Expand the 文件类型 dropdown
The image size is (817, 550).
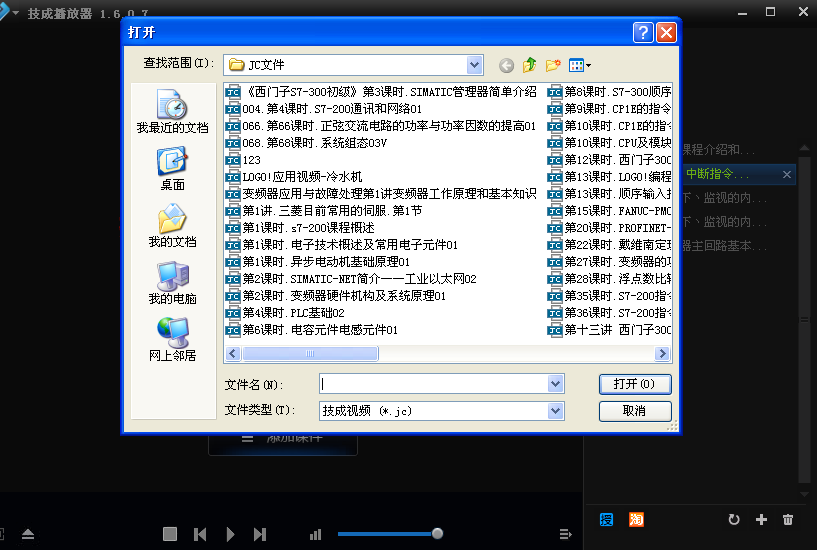(x=556, y=411)
